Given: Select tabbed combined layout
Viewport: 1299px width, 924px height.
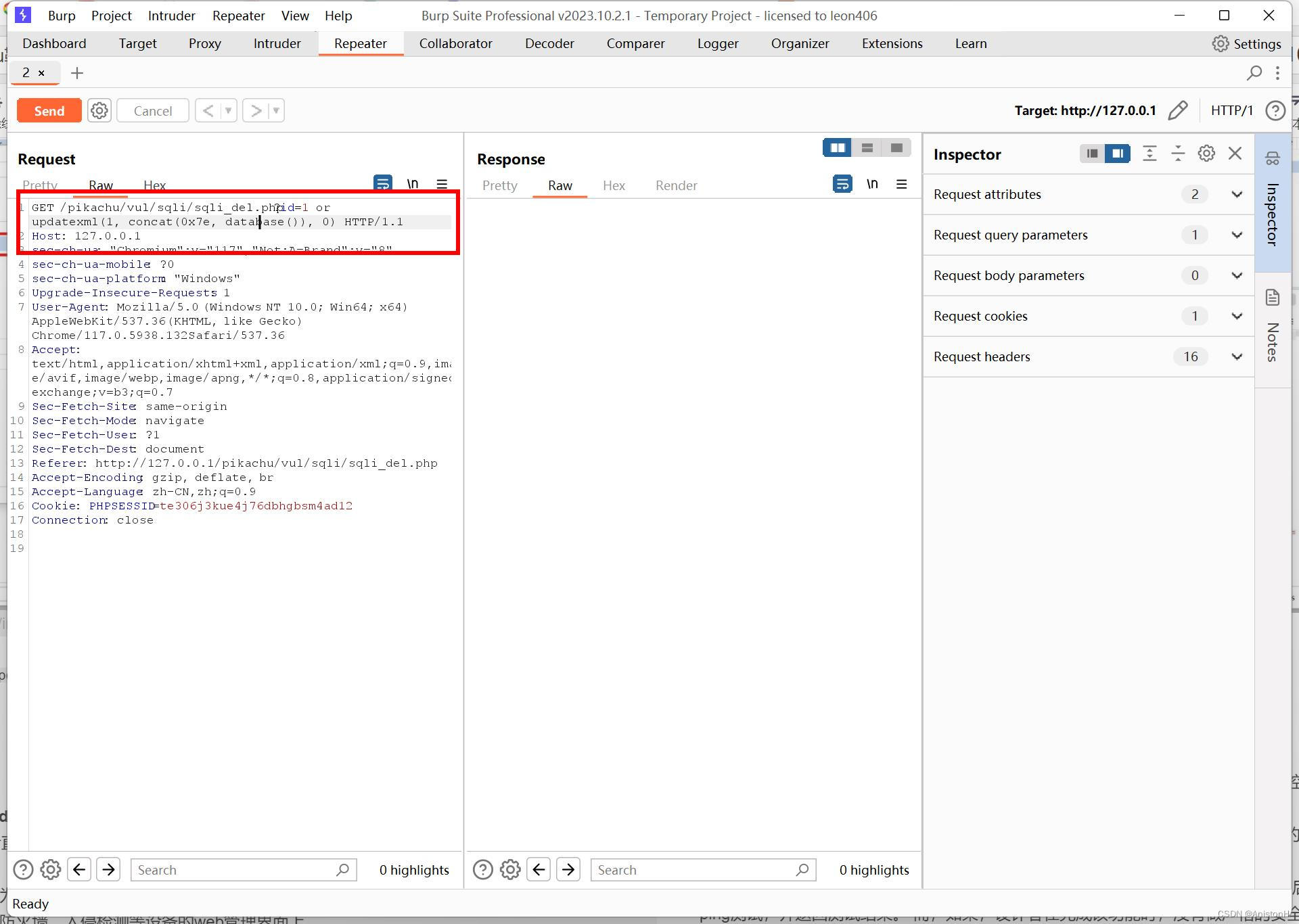Looking at the screenshot, I should (896, 148).
